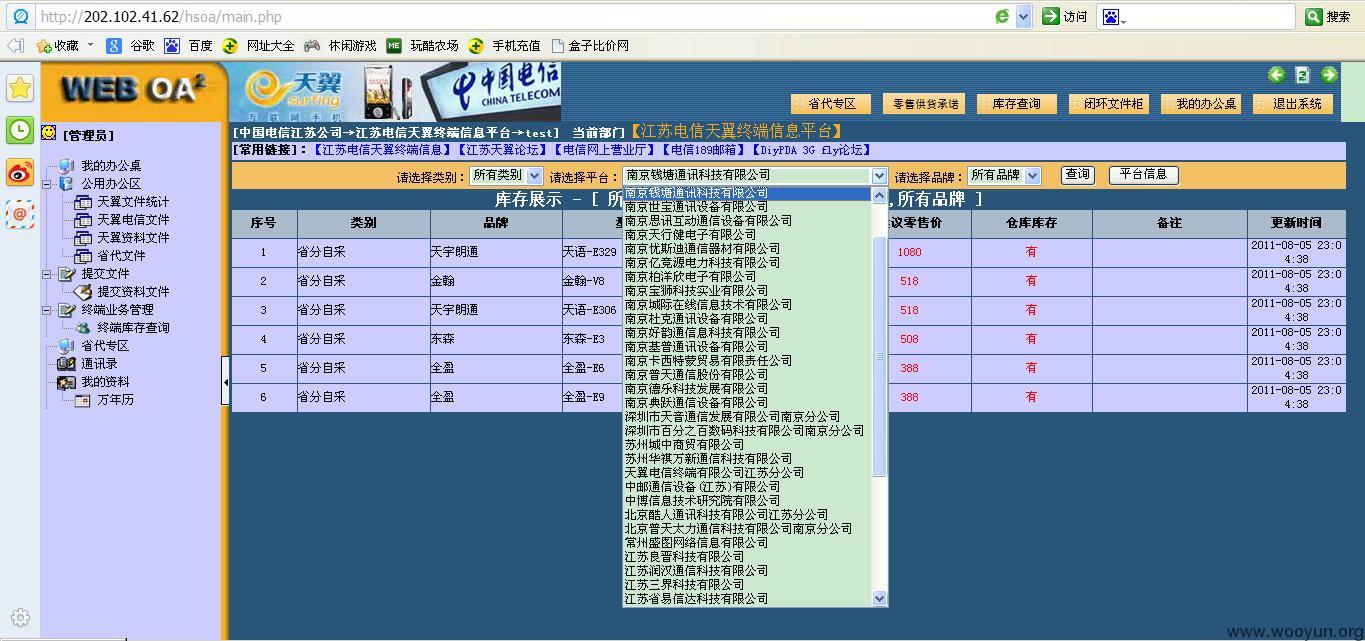The image size is (1365, 641).
Task: Open 通讯录 in the tree
Action: (x=99, y=364)
